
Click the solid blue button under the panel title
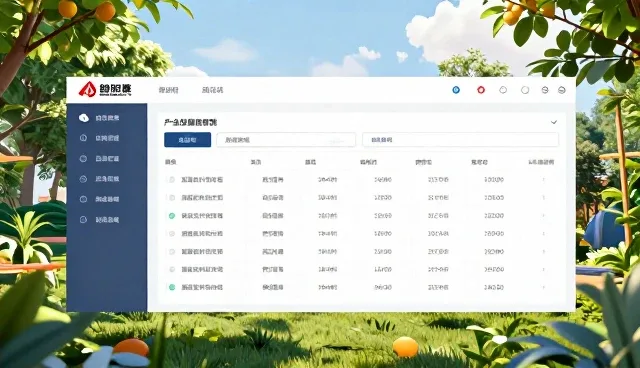[x=187, y=140]
